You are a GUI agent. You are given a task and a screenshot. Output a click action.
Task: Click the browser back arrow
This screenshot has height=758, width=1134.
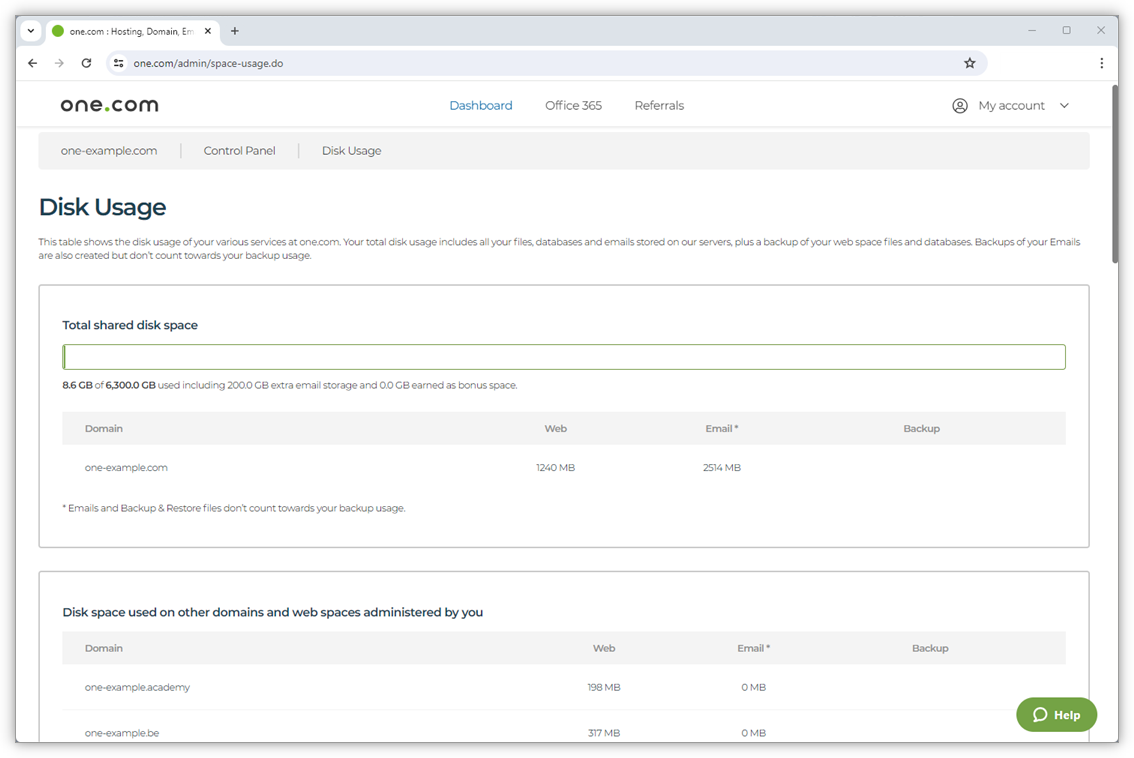[x=32, y=63]
